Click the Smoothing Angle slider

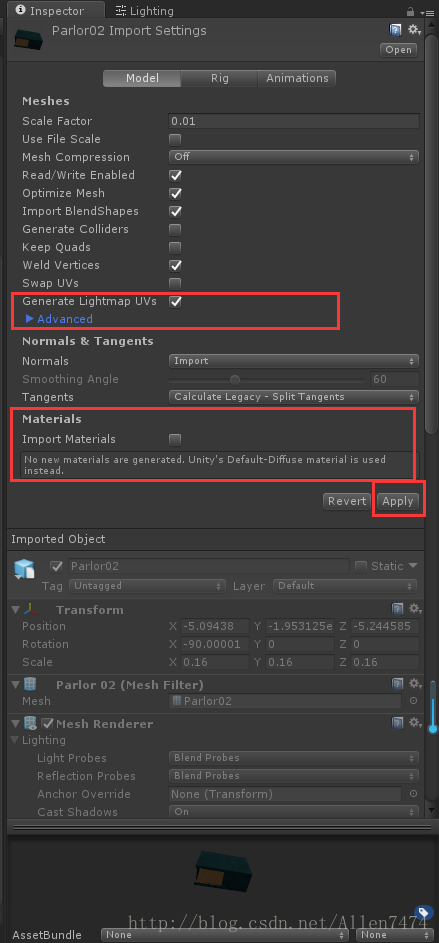click(x=266, y=379)
